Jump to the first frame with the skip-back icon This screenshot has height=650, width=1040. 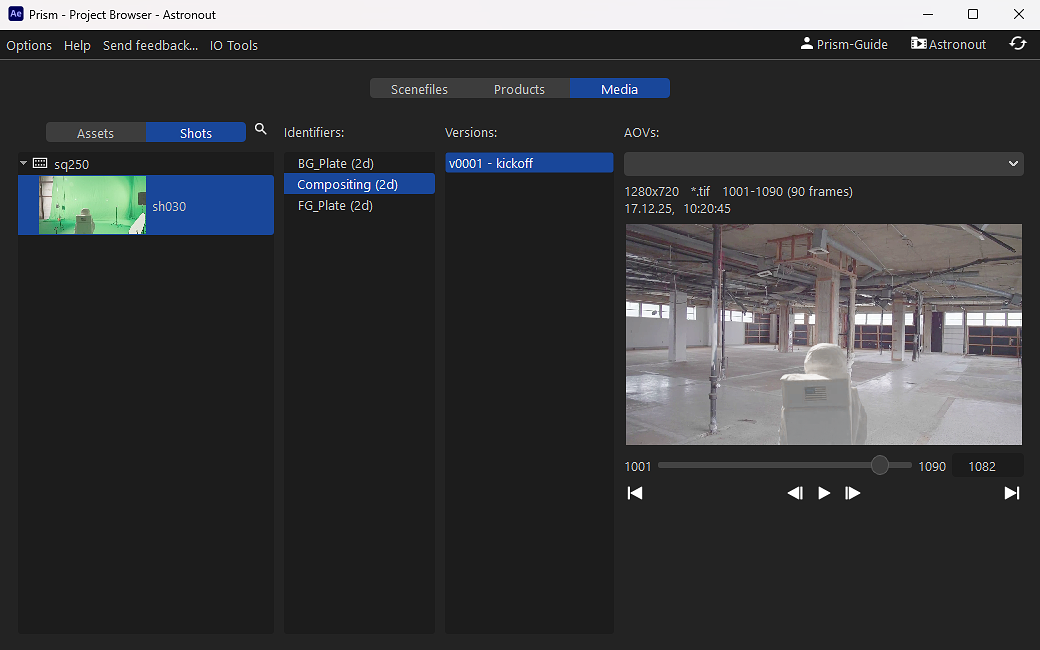(x=635, y=492)
